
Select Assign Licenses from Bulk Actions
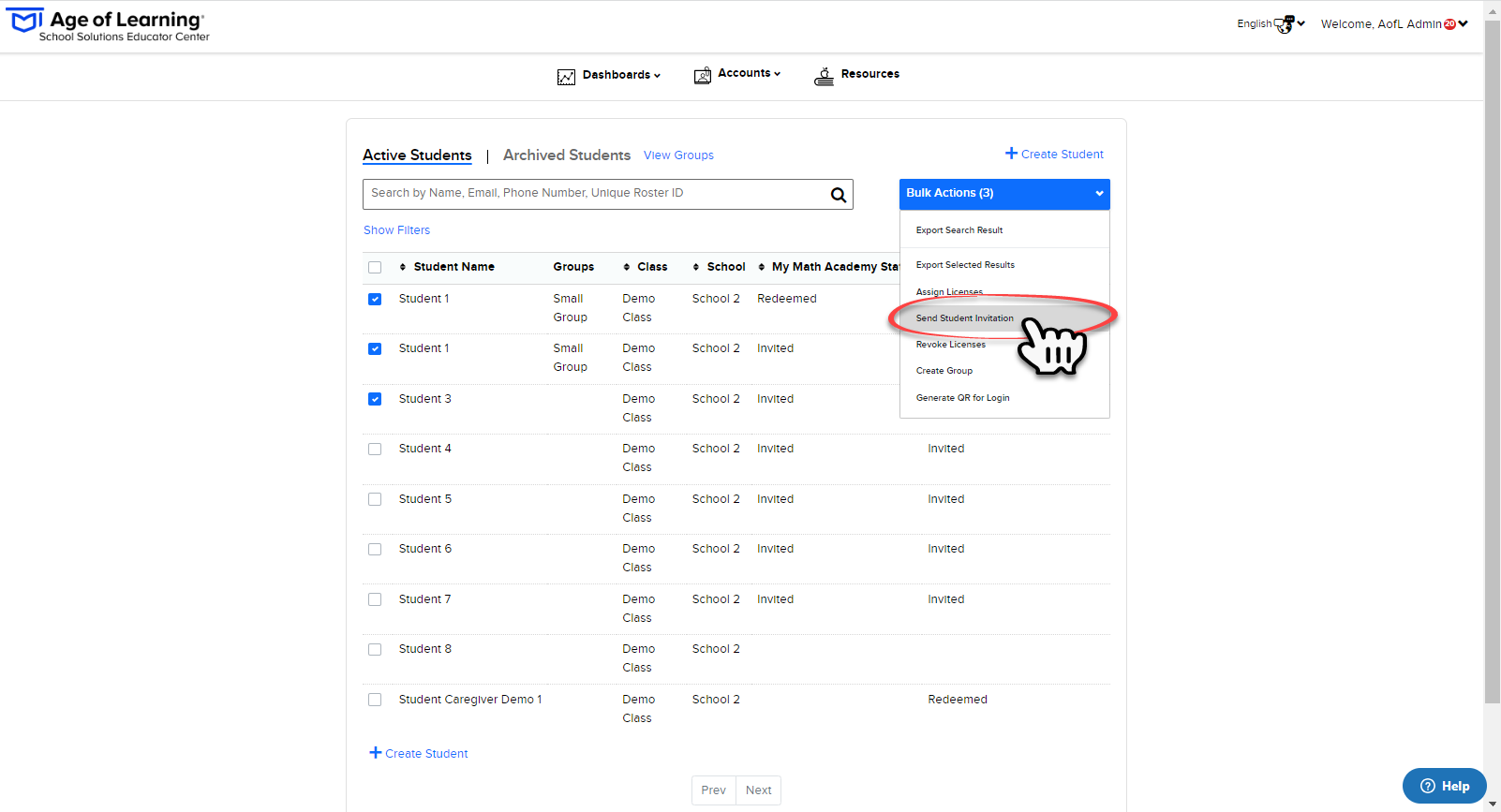[949, 292]
